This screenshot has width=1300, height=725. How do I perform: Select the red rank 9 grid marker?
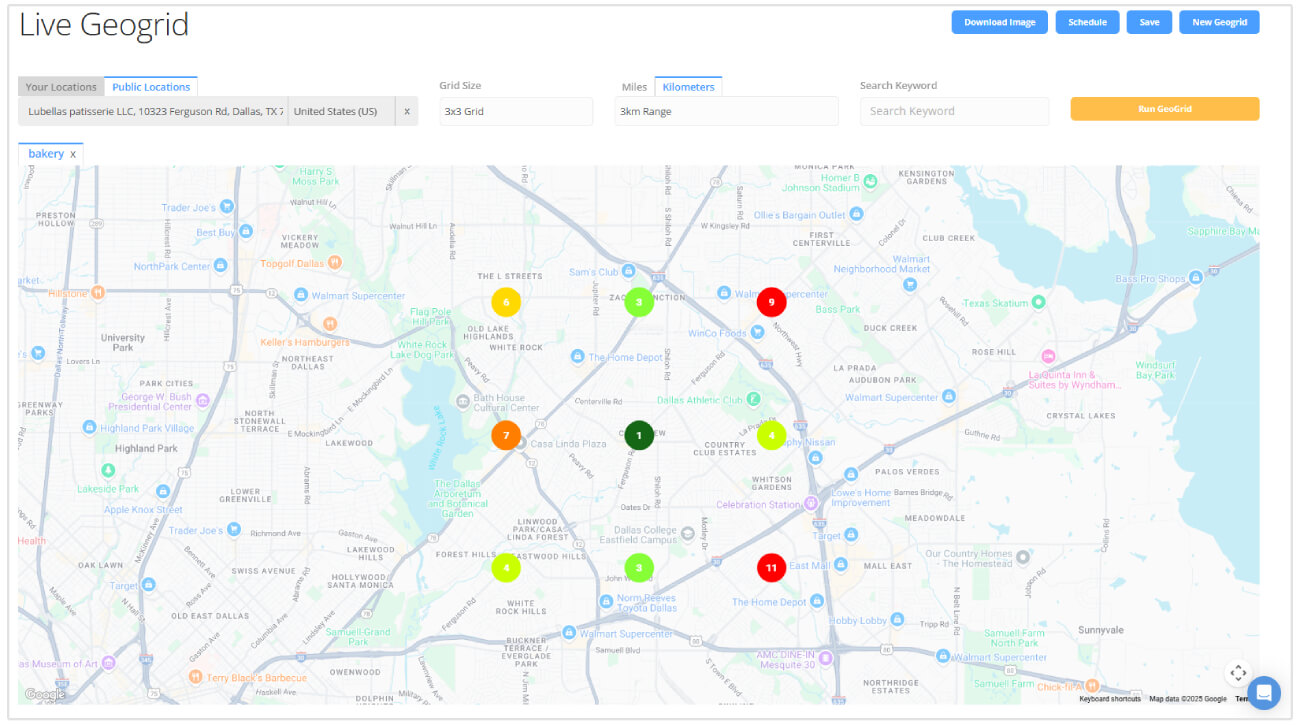point(771,301)
